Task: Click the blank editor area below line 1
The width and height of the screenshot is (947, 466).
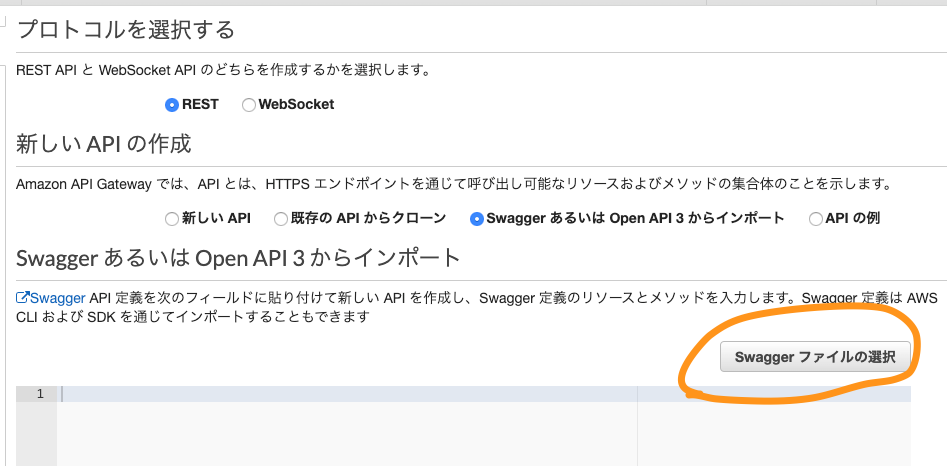Action: click(x=347, y=434)
